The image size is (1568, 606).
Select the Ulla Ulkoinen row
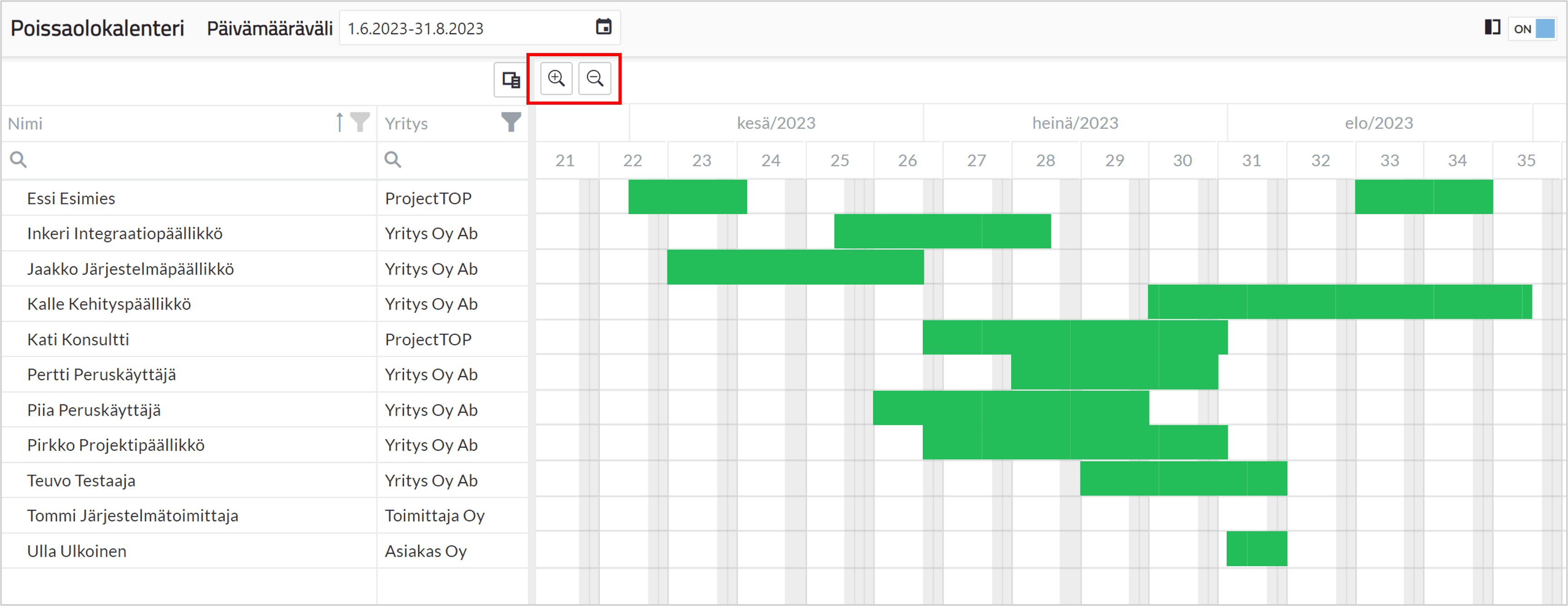tap(265, 551)
